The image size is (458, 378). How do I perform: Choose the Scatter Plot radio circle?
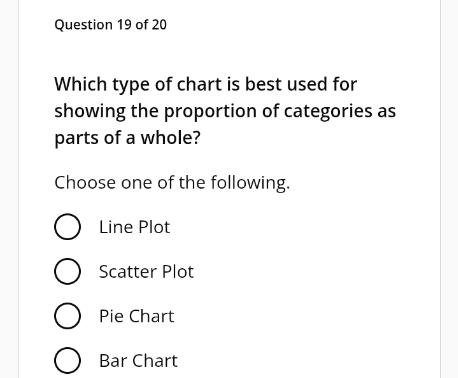pos(67,271)
